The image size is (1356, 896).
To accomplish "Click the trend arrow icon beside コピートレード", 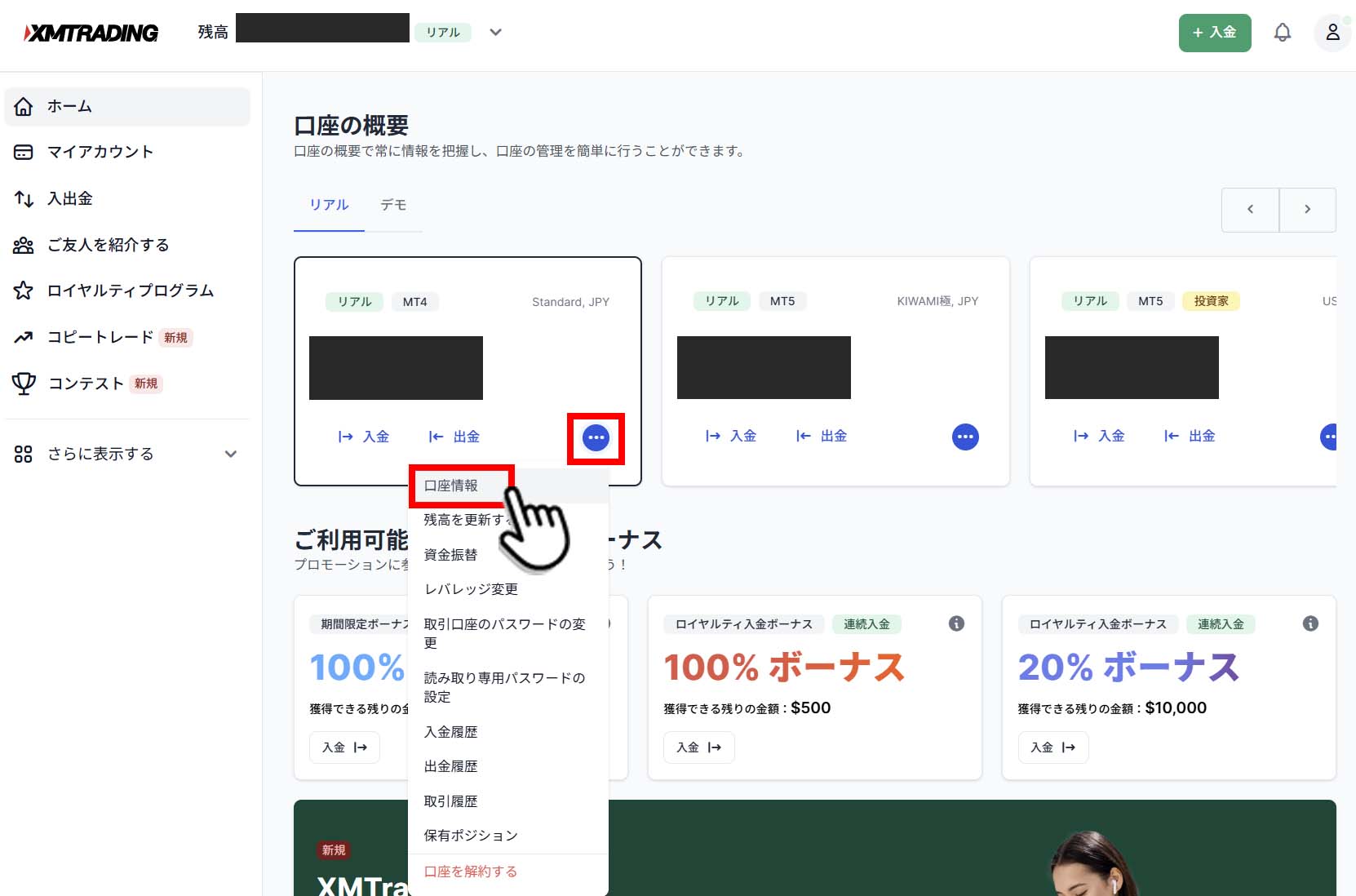I will click(x=24, y=337).
